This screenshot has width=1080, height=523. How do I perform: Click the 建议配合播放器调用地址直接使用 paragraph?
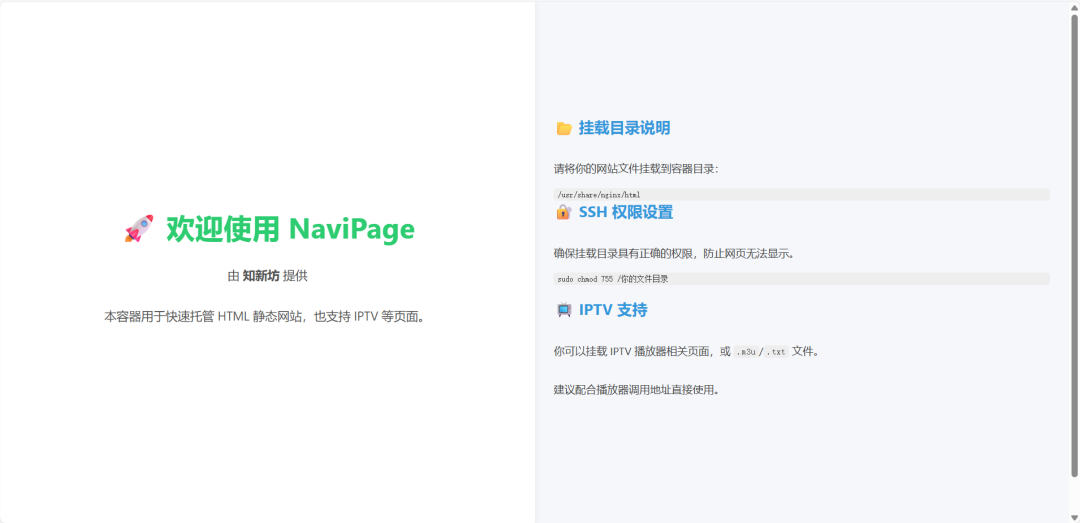[x=636, y=390]
